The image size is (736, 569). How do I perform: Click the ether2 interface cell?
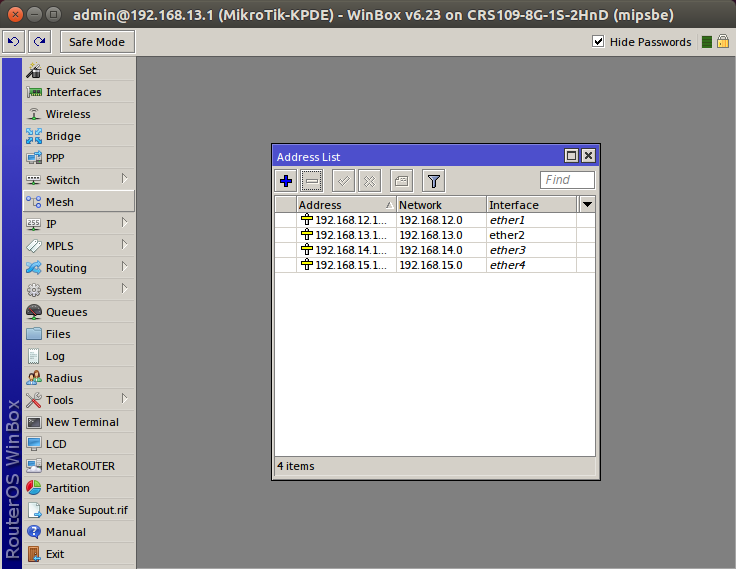coord(531,235)
